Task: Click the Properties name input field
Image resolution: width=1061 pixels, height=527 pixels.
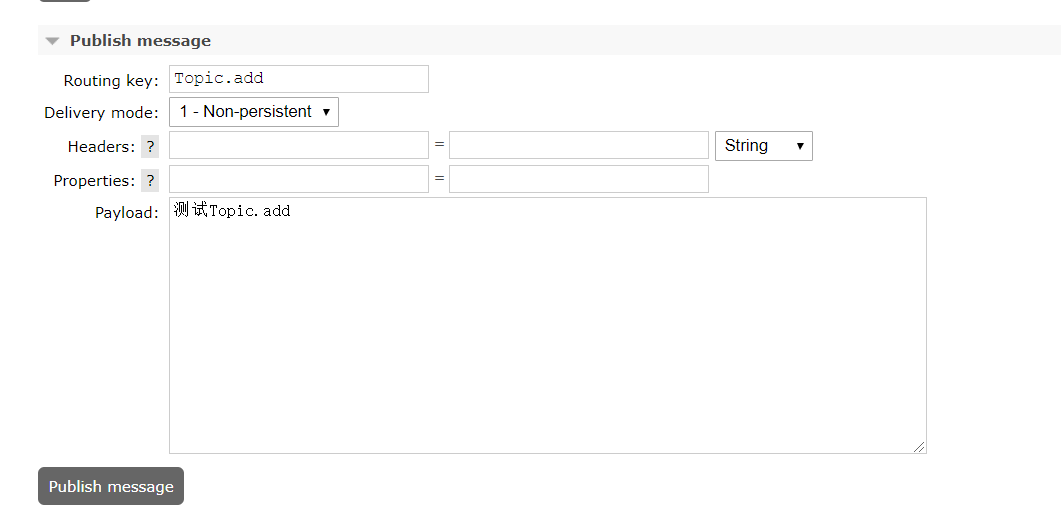Action: [298, 180]
